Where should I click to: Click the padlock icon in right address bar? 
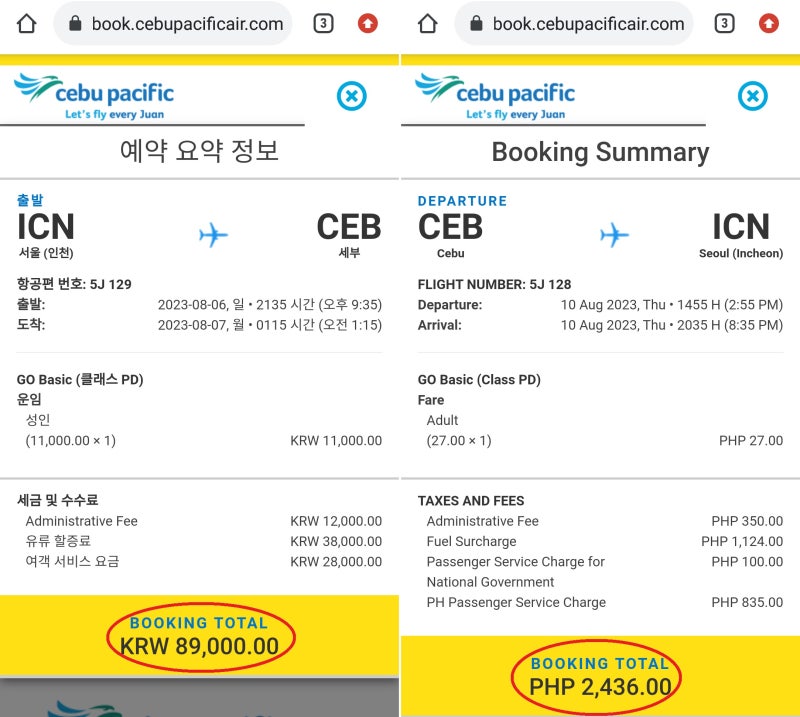tap(475, 23)
